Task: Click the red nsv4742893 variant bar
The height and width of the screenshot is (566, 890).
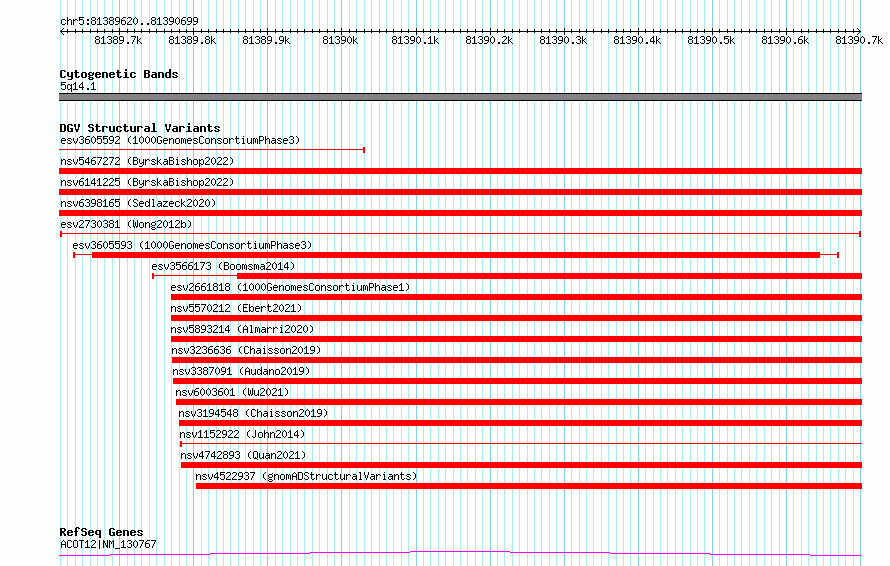Action: click(522, 465)
